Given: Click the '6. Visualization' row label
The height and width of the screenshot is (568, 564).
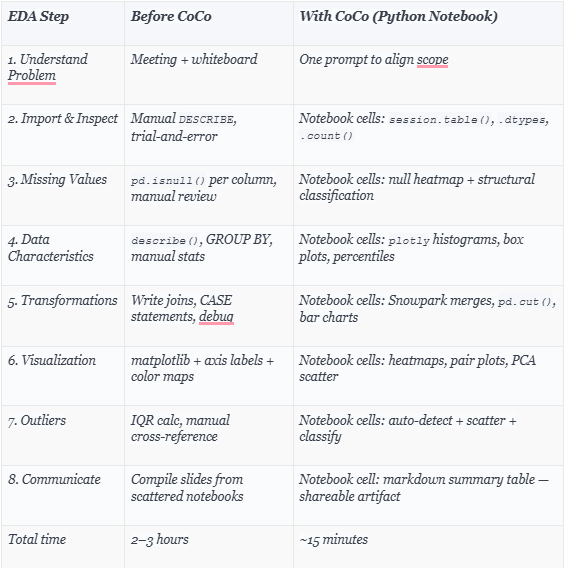Looking at the screenshot, I should [52, 360].
